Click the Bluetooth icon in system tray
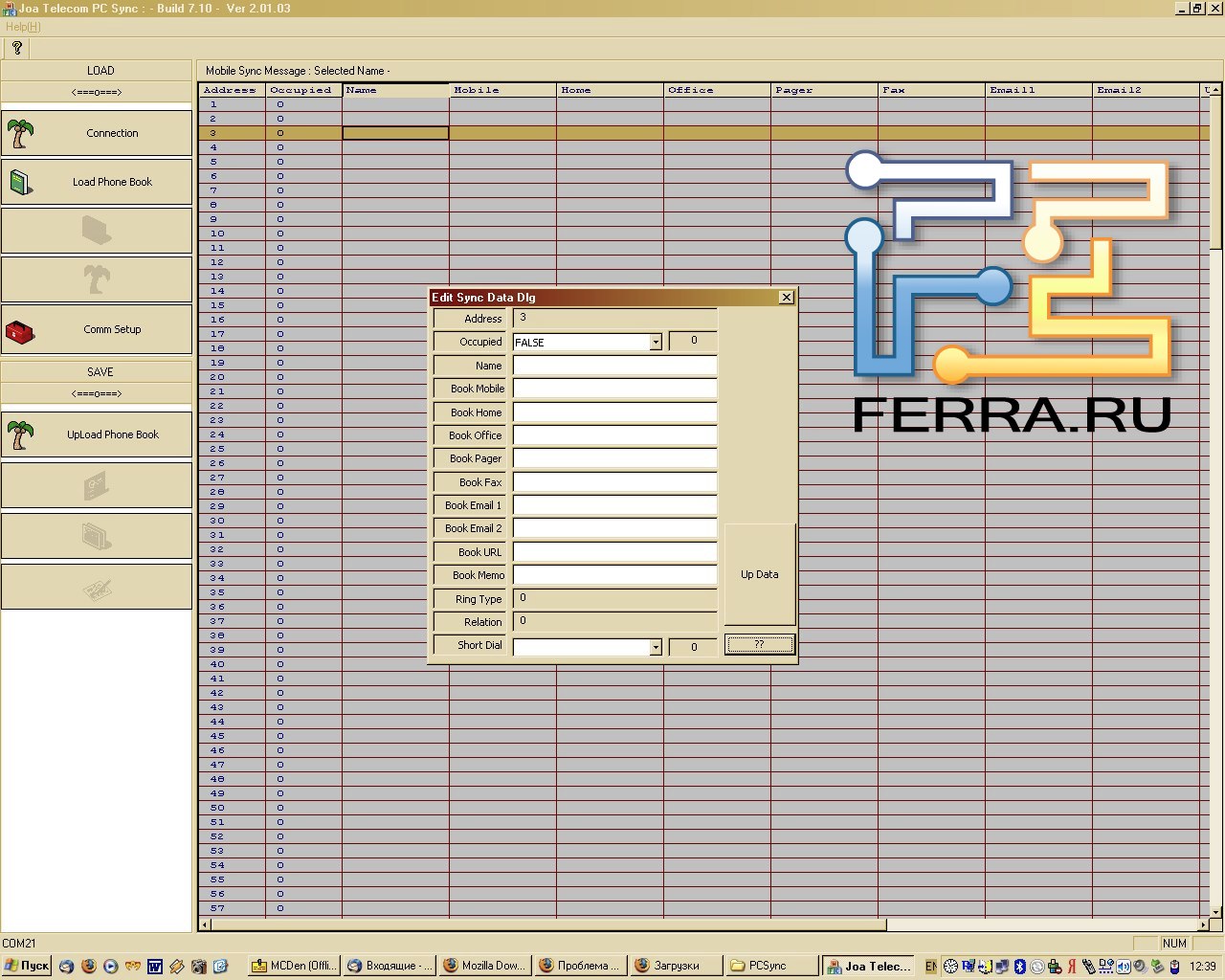The width and height of the screenshot is (1225, 980). [x=1020, y=967]
